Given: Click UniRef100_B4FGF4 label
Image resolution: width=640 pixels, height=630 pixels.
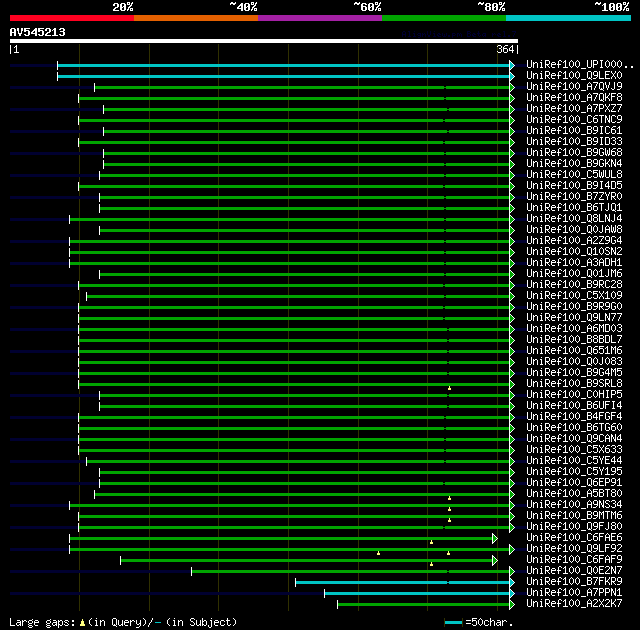Looking at the screenshot, I should tap(574, 417).
